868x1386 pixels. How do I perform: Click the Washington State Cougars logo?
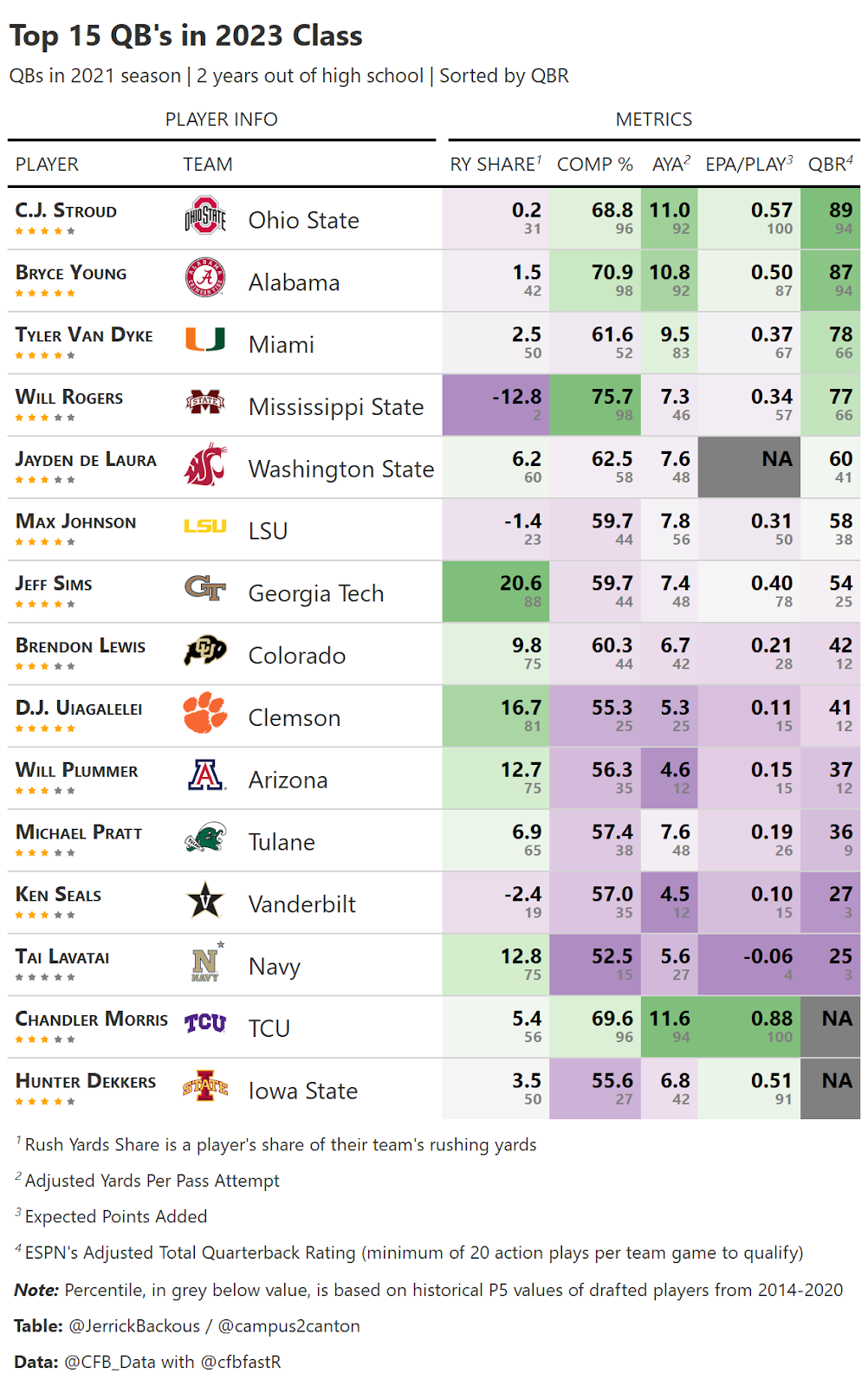tap(205, 464)
